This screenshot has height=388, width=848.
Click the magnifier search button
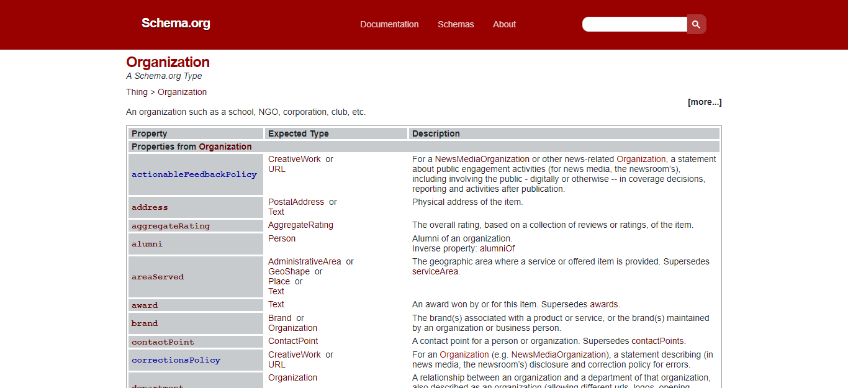pos(696,24)
